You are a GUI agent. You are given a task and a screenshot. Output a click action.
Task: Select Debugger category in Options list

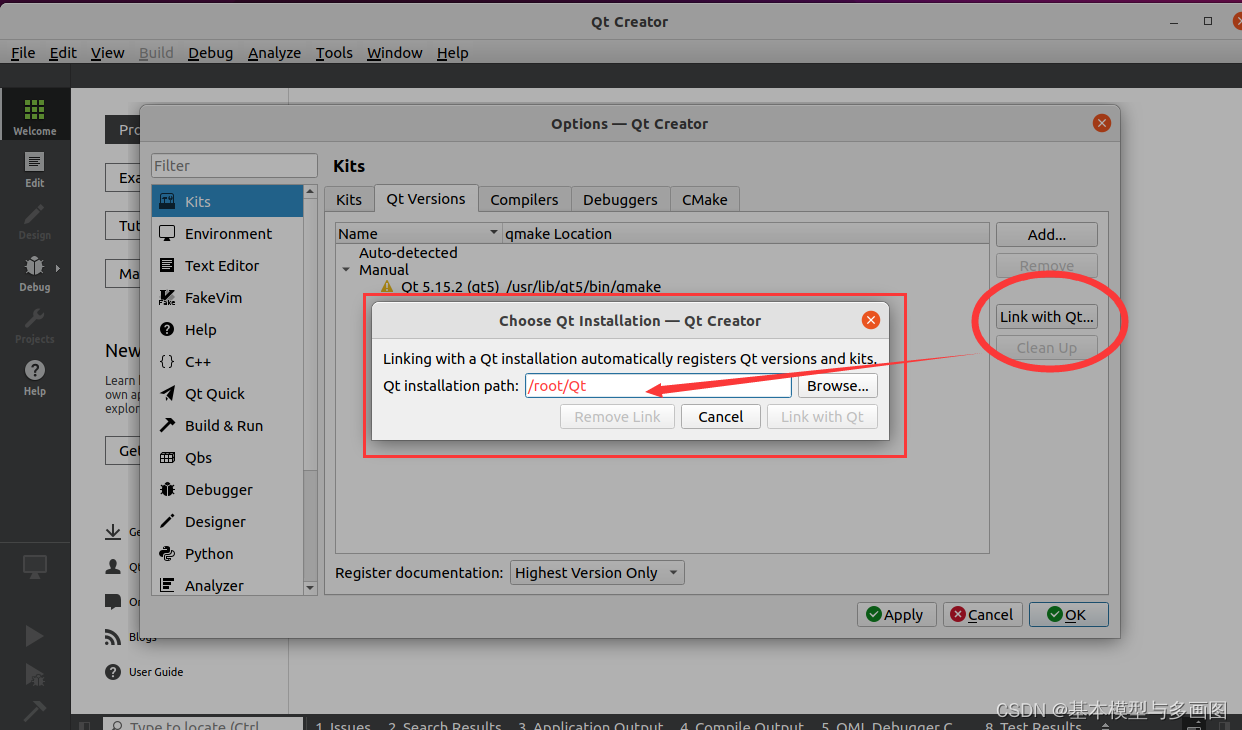tap(227, 489)
